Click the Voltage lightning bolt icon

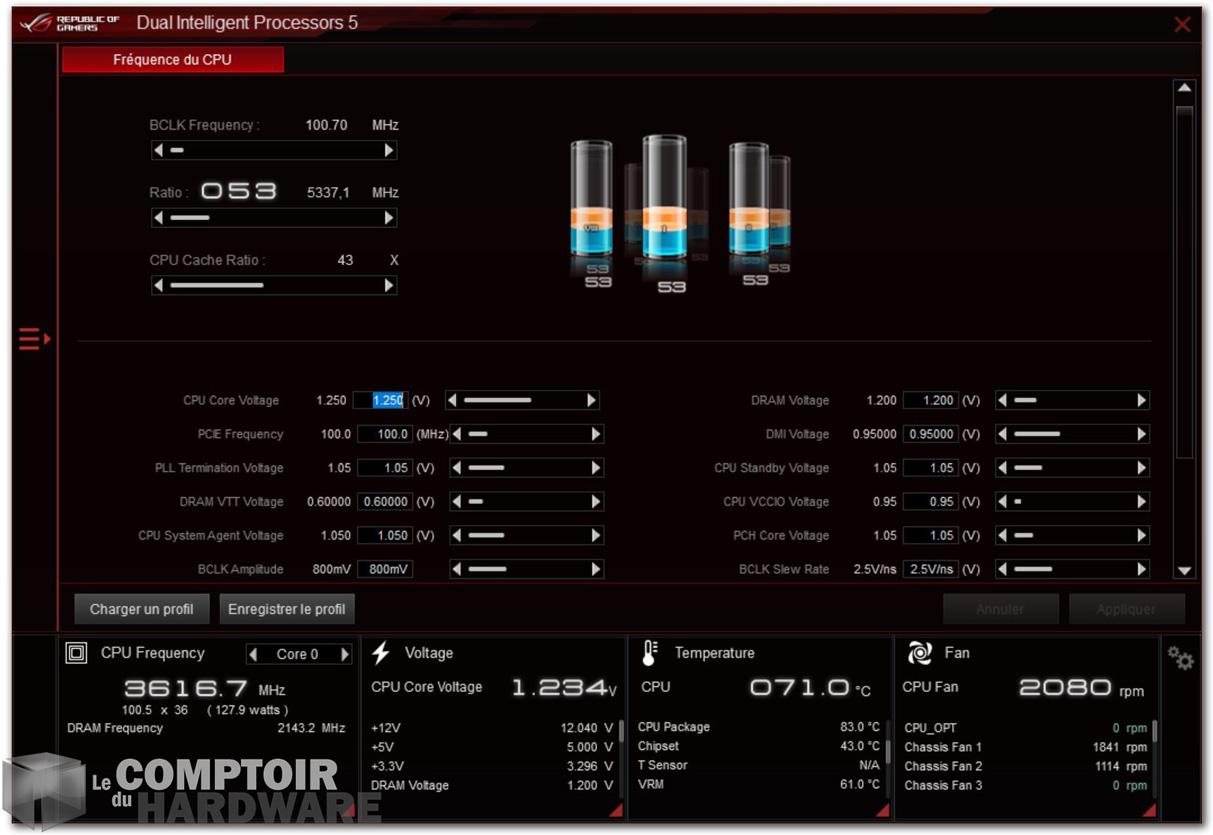[x=381, y=653]
